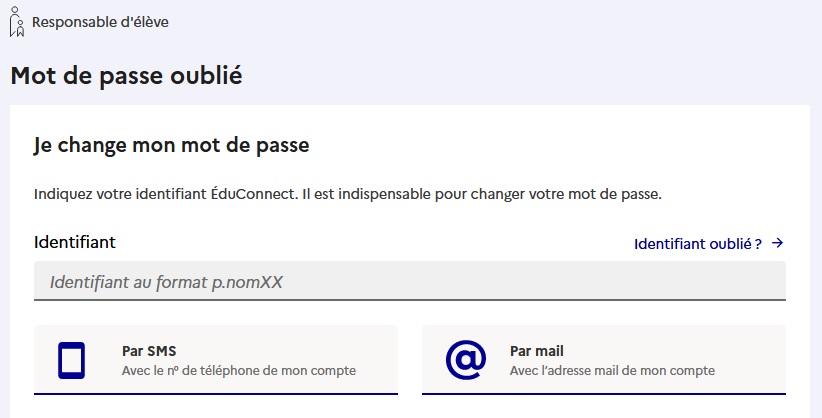Click the Identifiant field label
Image resolution: width=822 pixels, height=418 pixels.
(75, 242)
